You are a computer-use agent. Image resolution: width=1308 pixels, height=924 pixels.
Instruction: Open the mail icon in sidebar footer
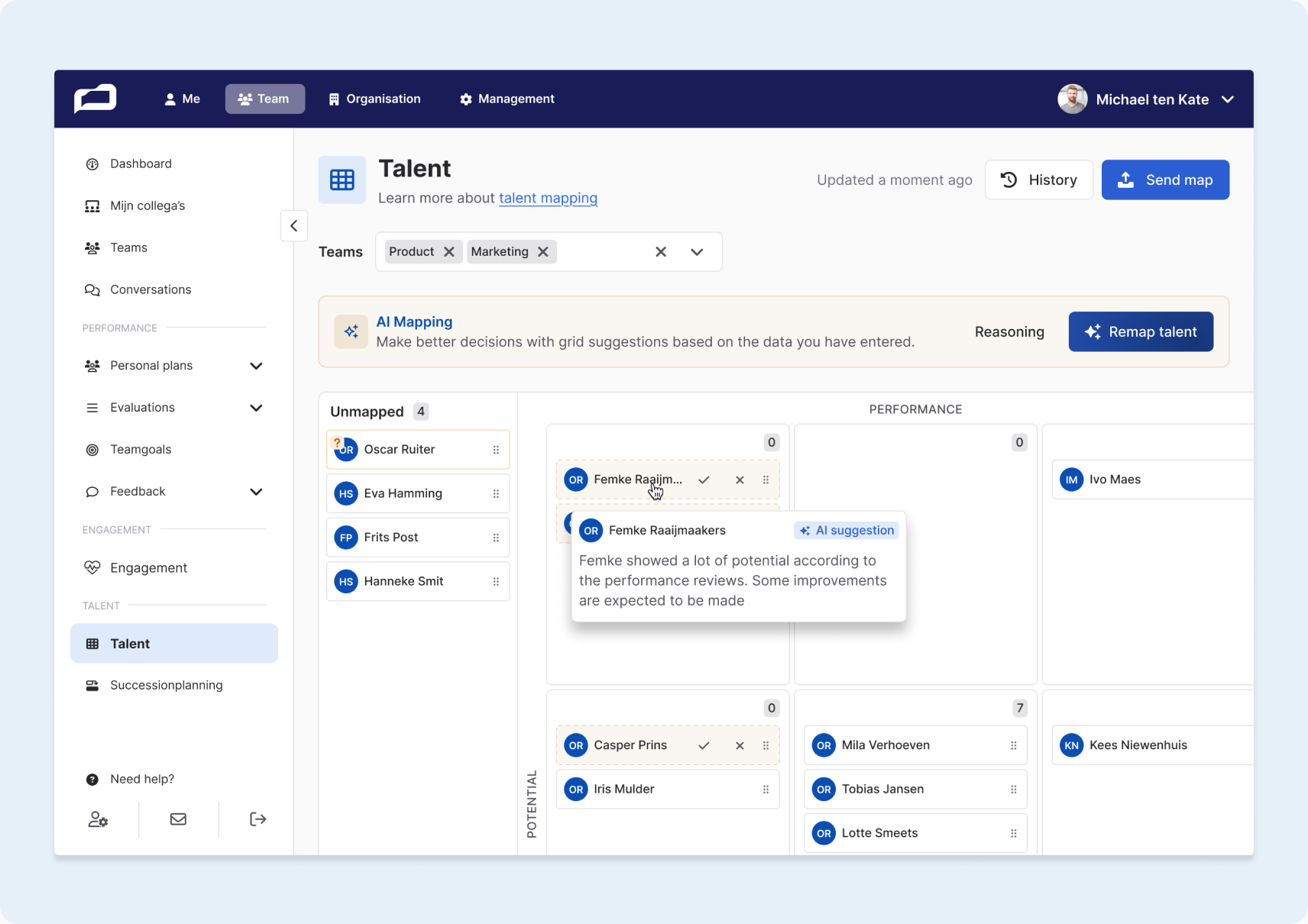[x=178, y=819]
